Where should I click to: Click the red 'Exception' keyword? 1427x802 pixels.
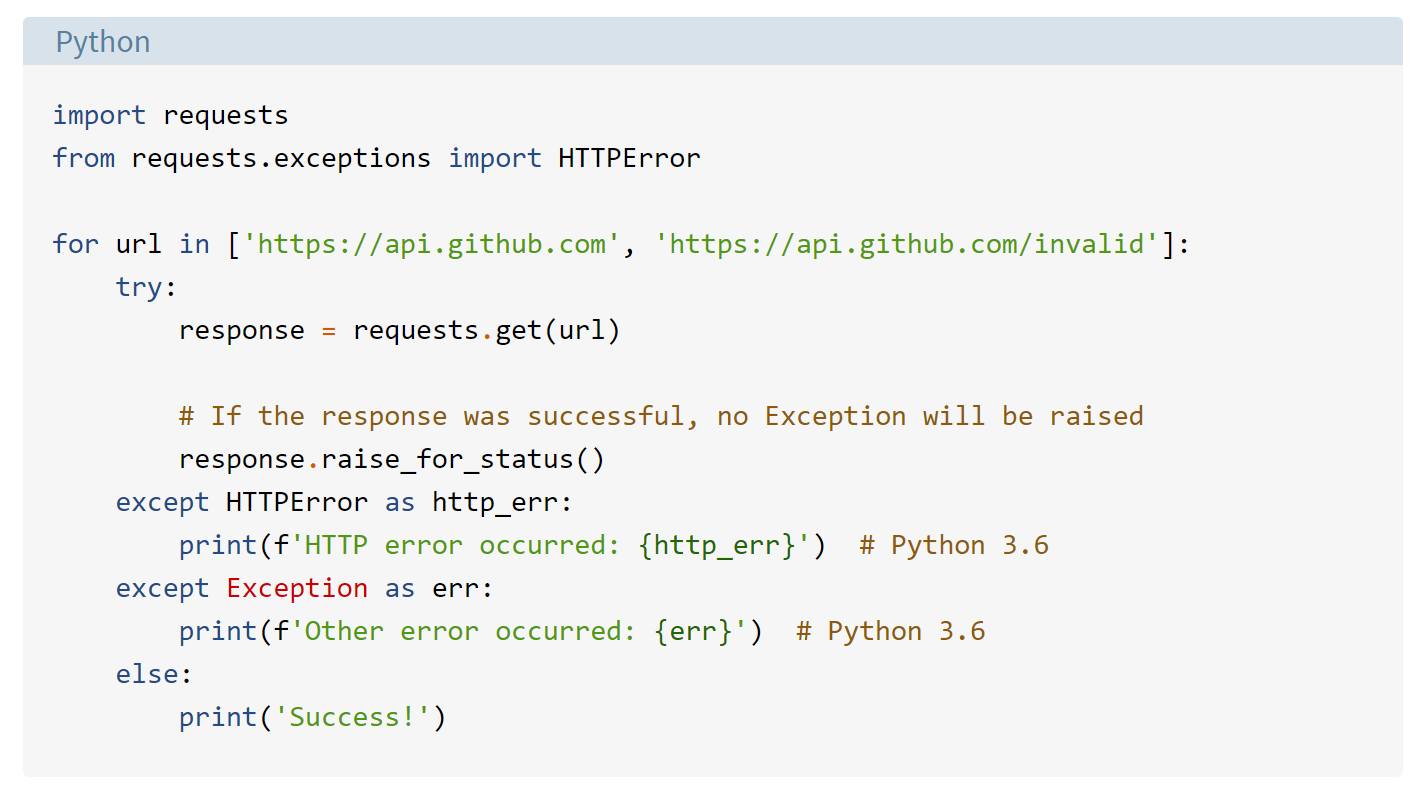pyautogui.click(x=297, y=588)
